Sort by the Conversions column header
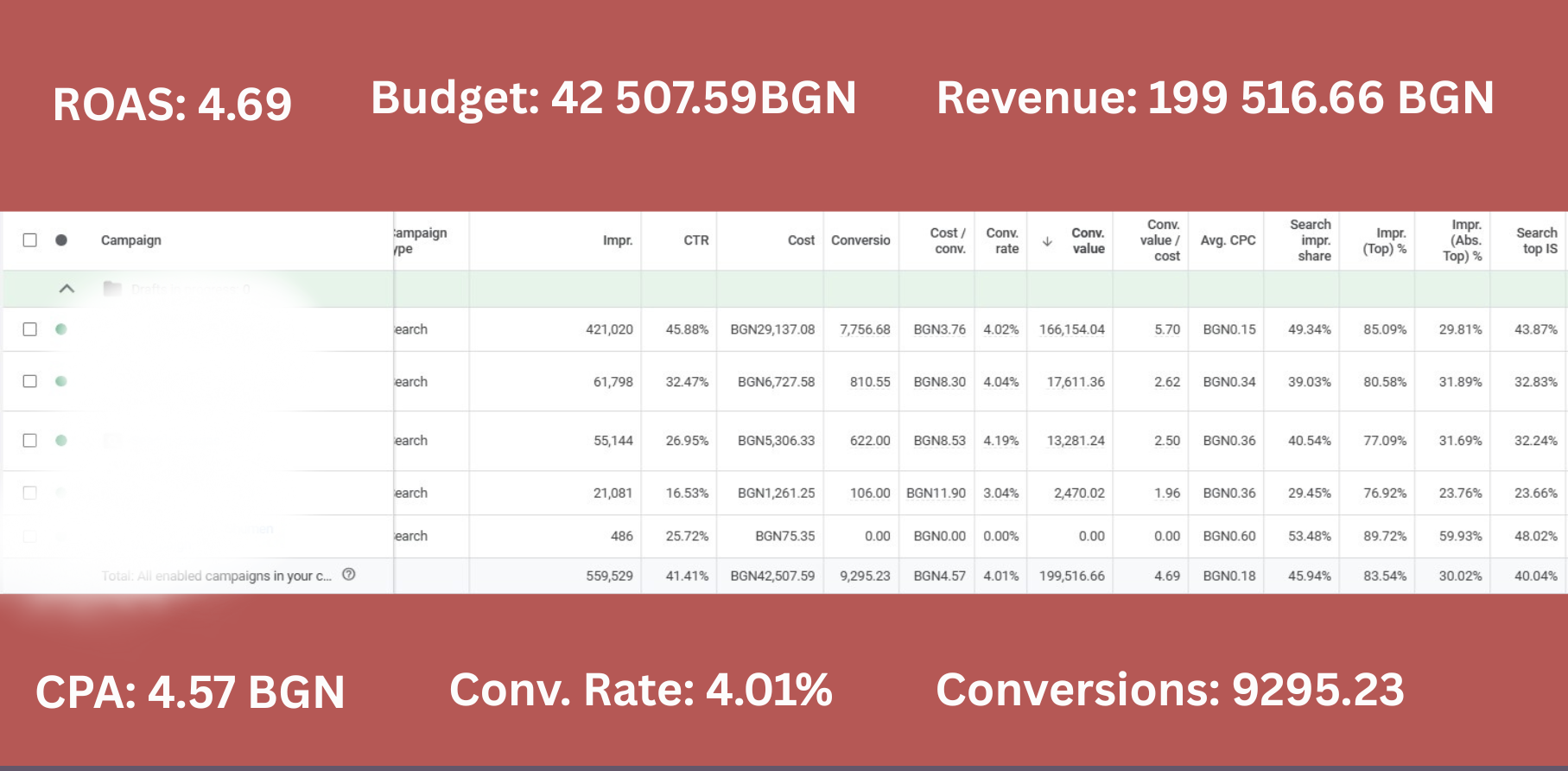The height and width of the screenshot is (771, 1568). coord(860,240)
